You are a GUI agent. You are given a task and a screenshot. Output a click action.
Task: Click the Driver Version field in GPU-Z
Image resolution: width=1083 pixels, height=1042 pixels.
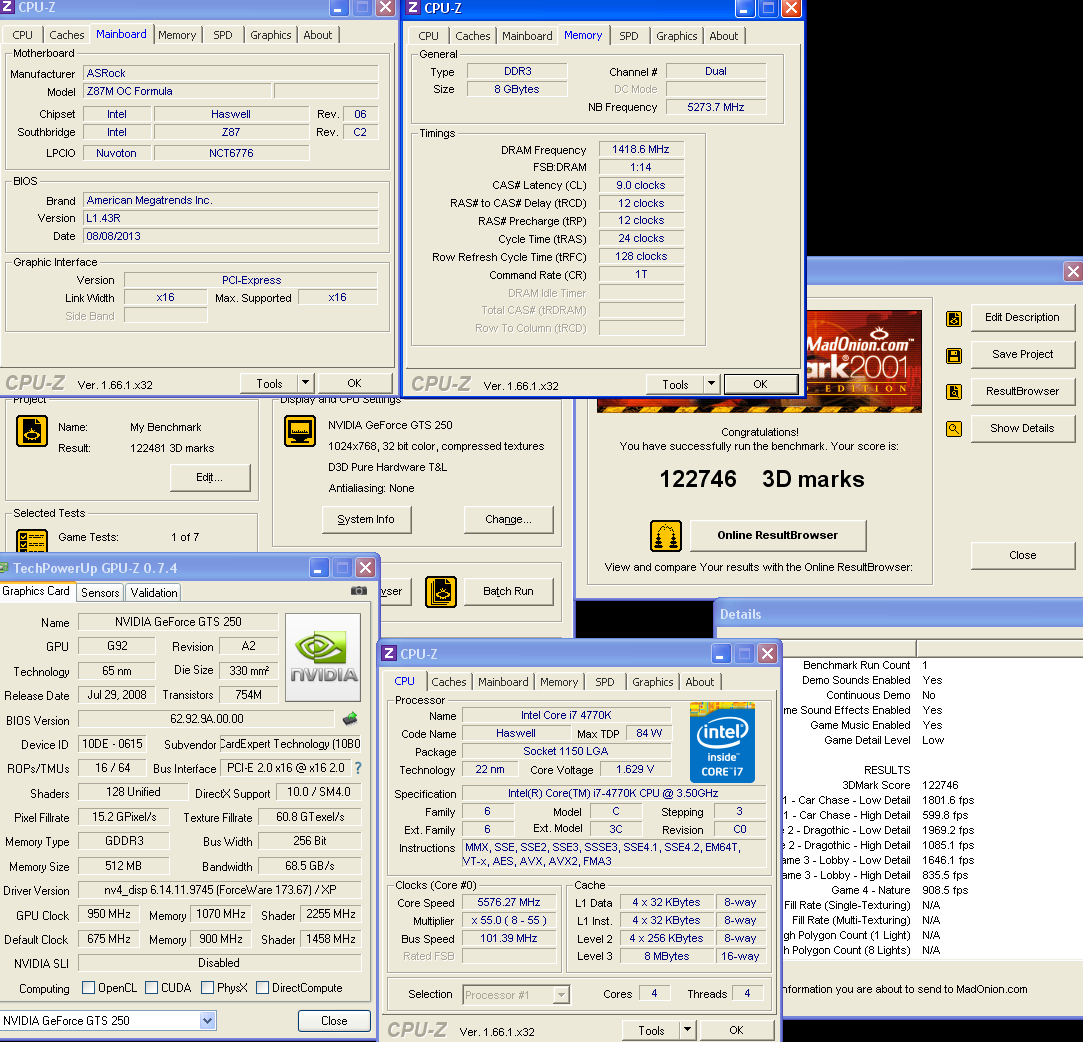(220, 890)
